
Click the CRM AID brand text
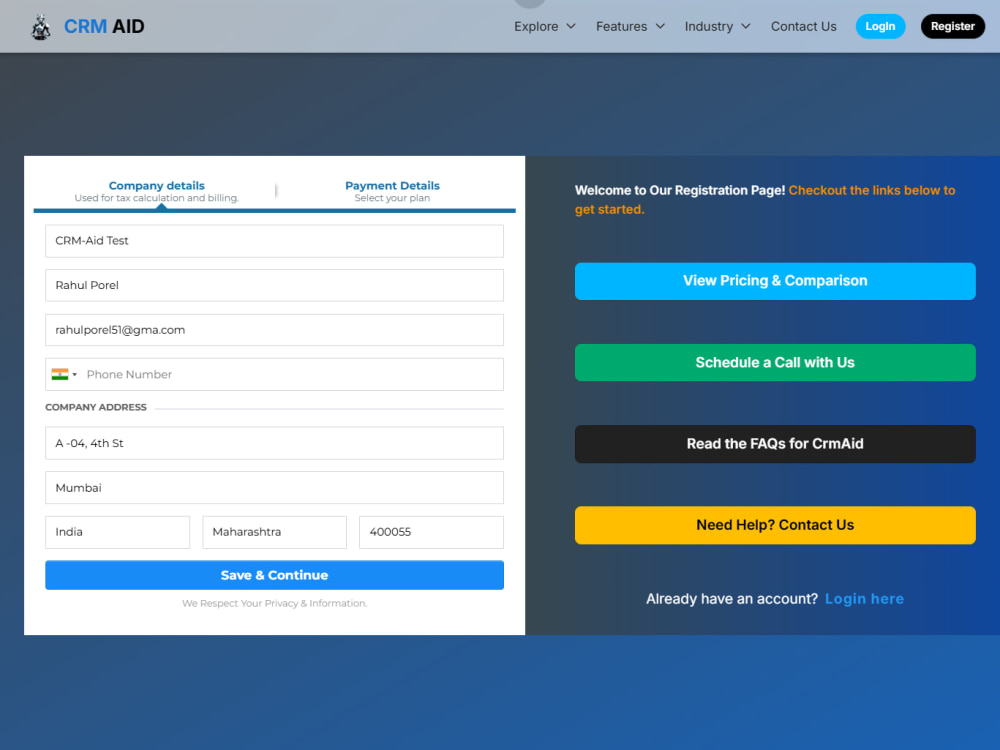[x=104, y=27]
